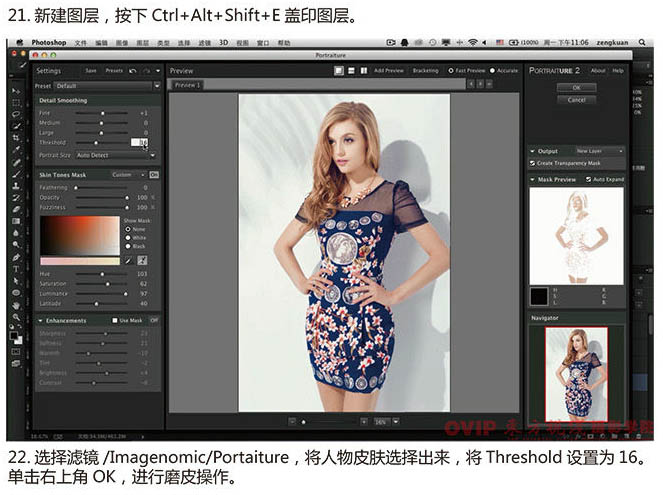Screen dimensions: 663x495
Task: Open Spotlight search in menu bar
Action: [x=642, y=42]
